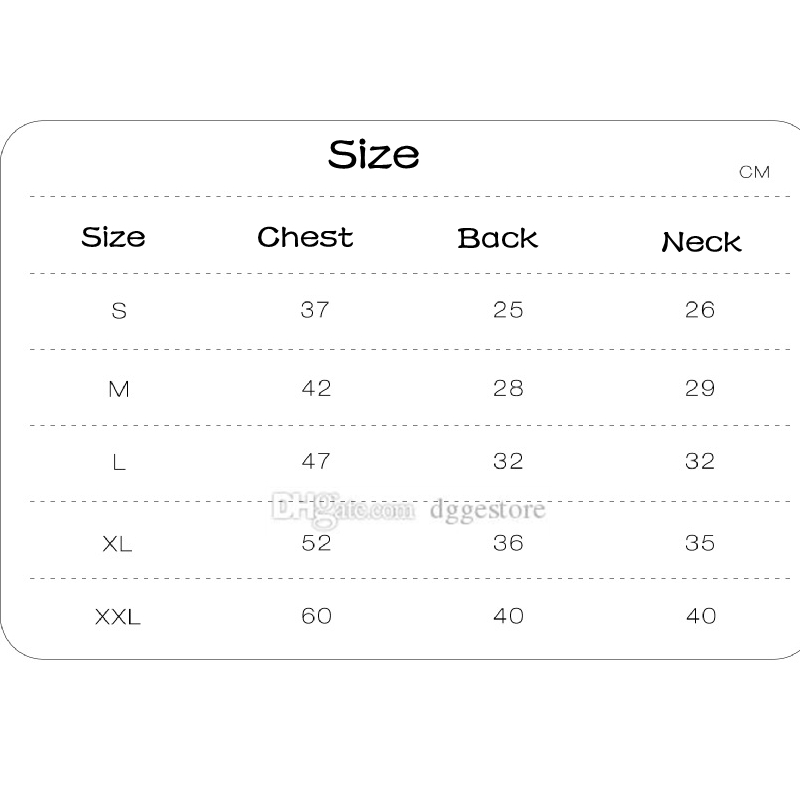This screenshot has width=800, height=800.
Task: Click back value 36 for size XL
Action: click(x=508, y=542)
